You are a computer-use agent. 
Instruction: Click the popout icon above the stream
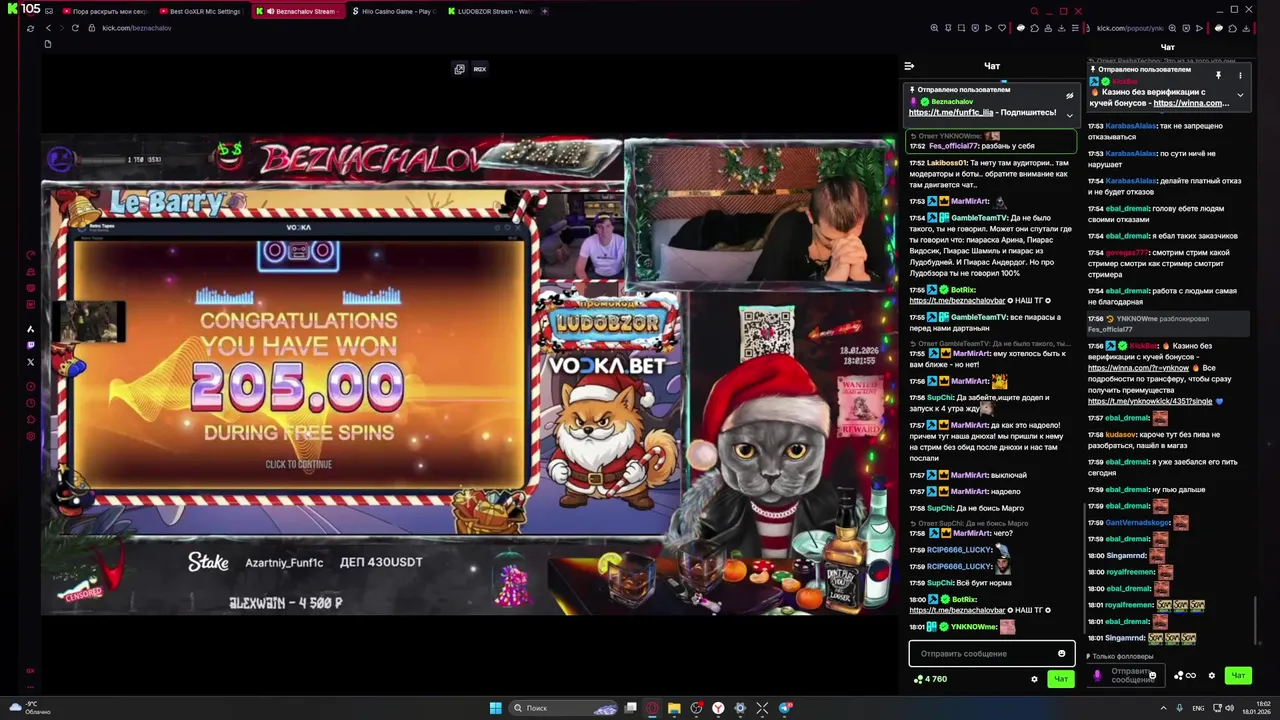tap(459, 69)
